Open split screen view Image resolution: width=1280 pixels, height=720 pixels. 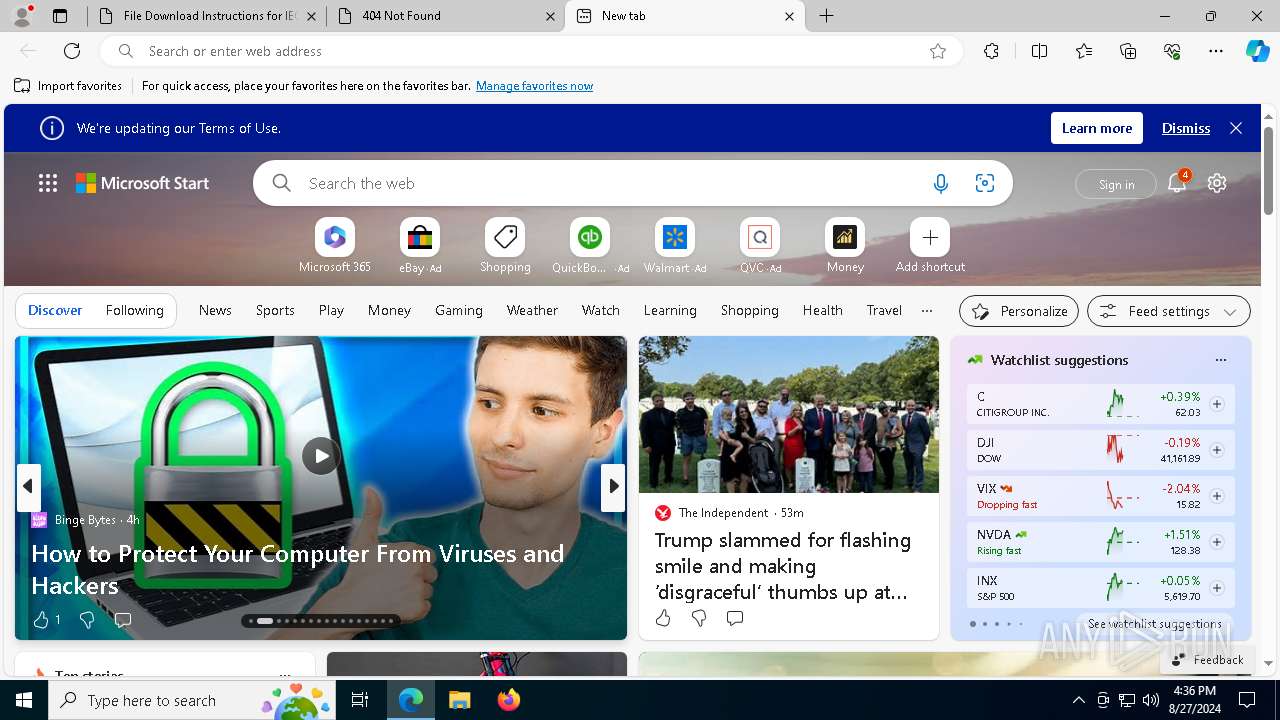tap(1039, 51)
